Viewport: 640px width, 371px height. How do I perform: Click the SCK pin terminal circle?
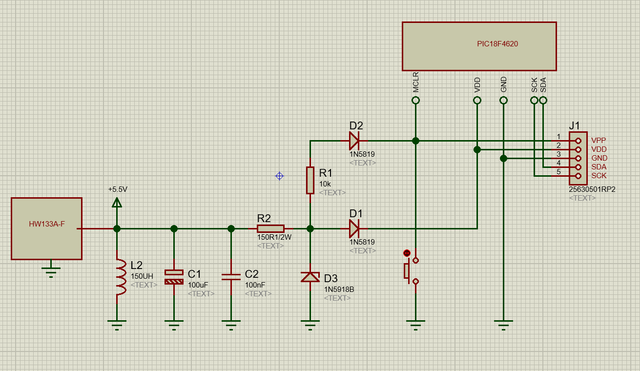click(534, 100)
